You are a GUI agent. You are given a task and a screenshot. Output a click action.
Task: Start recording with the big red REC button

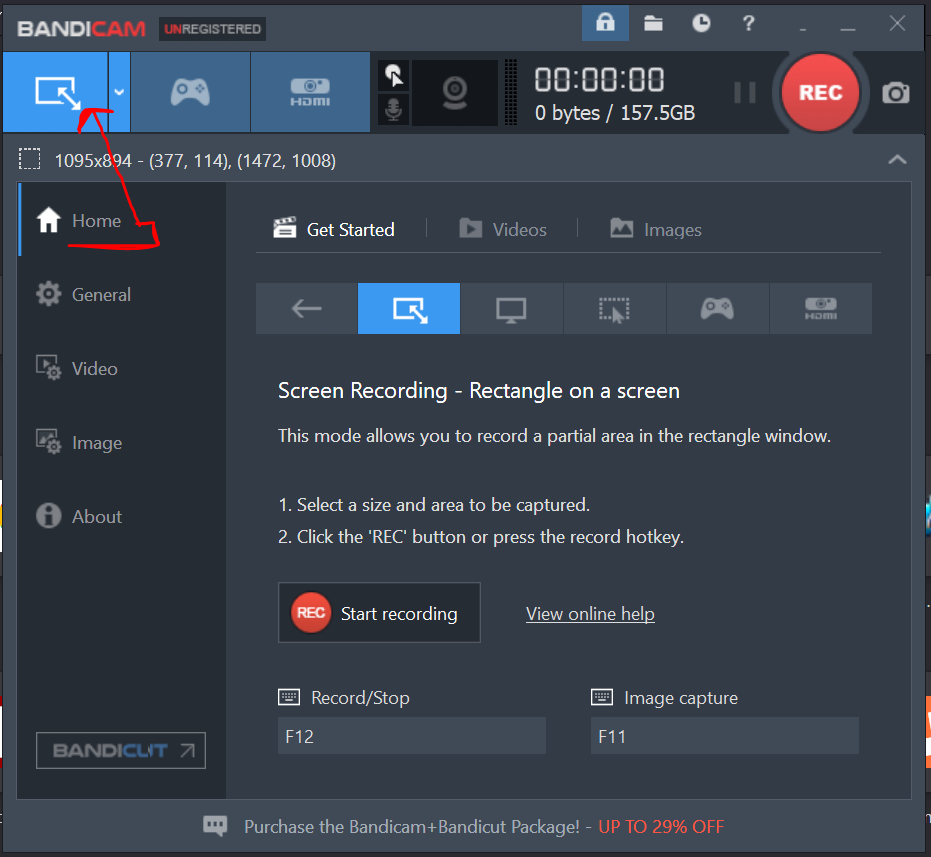(x=820, y=92)
